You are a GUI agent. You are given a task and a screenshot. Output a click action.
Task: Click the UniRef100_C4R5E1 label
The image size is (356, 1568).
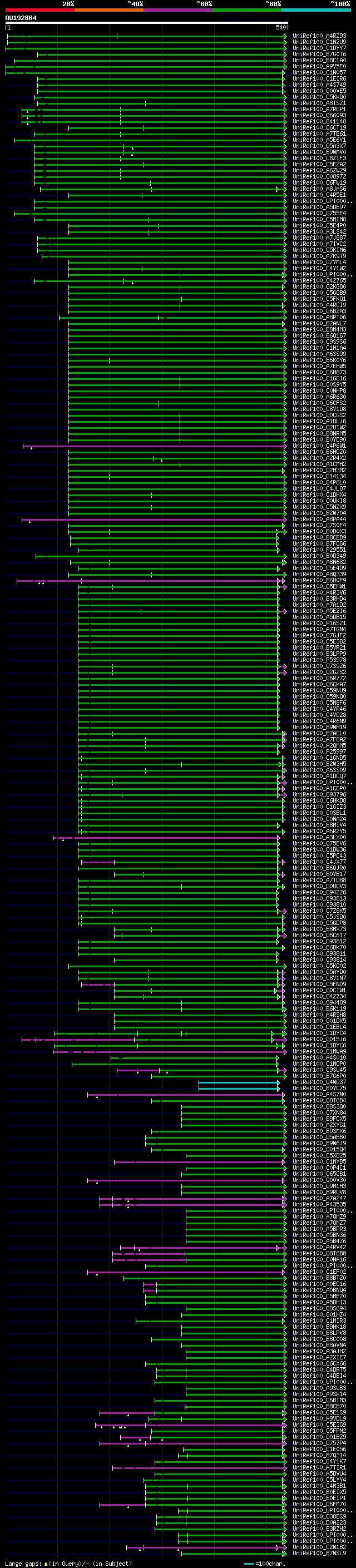click(x=319, y=195)
